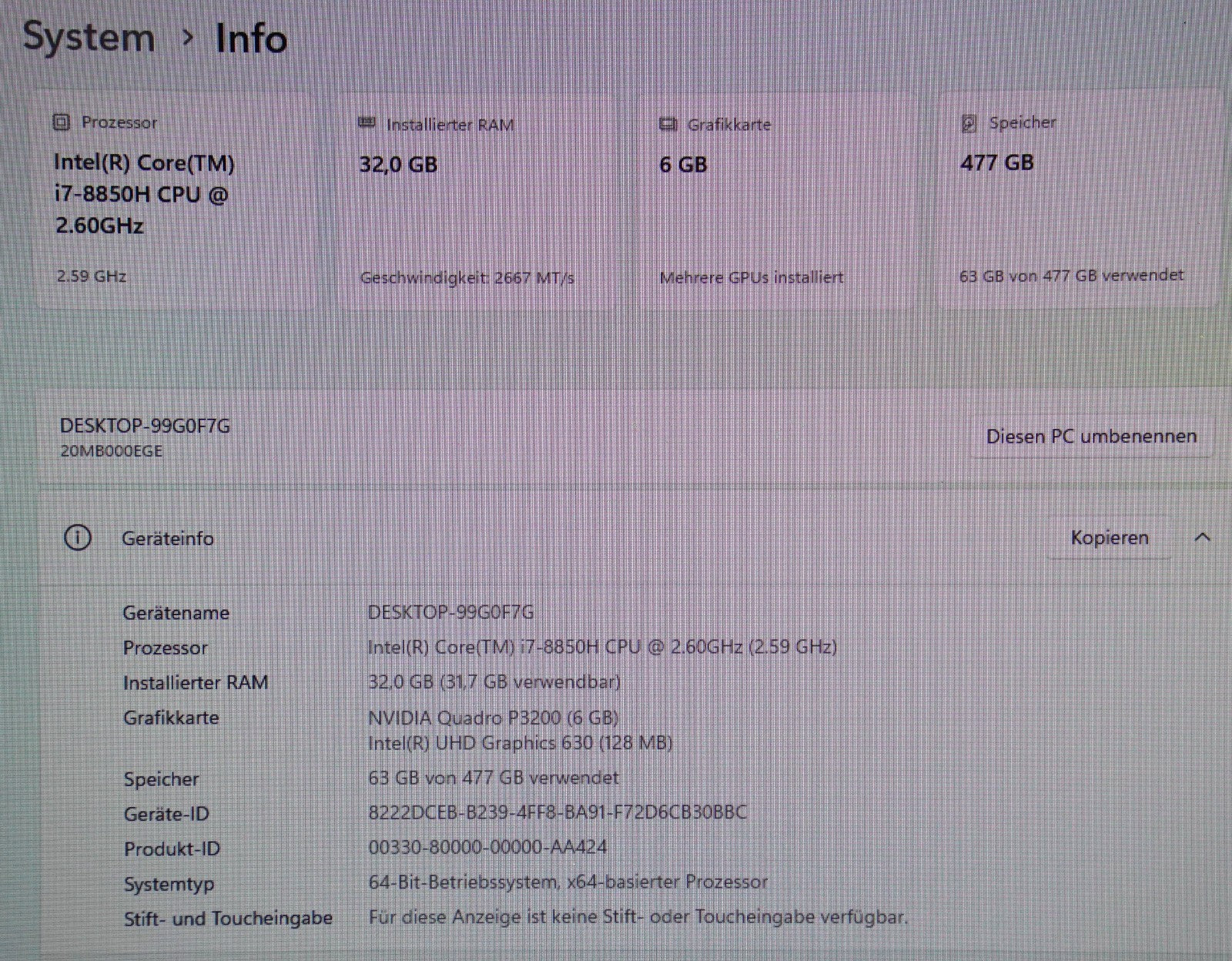Click model number 20MB000EGE
Viewport: 1232px width, 961px height.
(111, 451)
